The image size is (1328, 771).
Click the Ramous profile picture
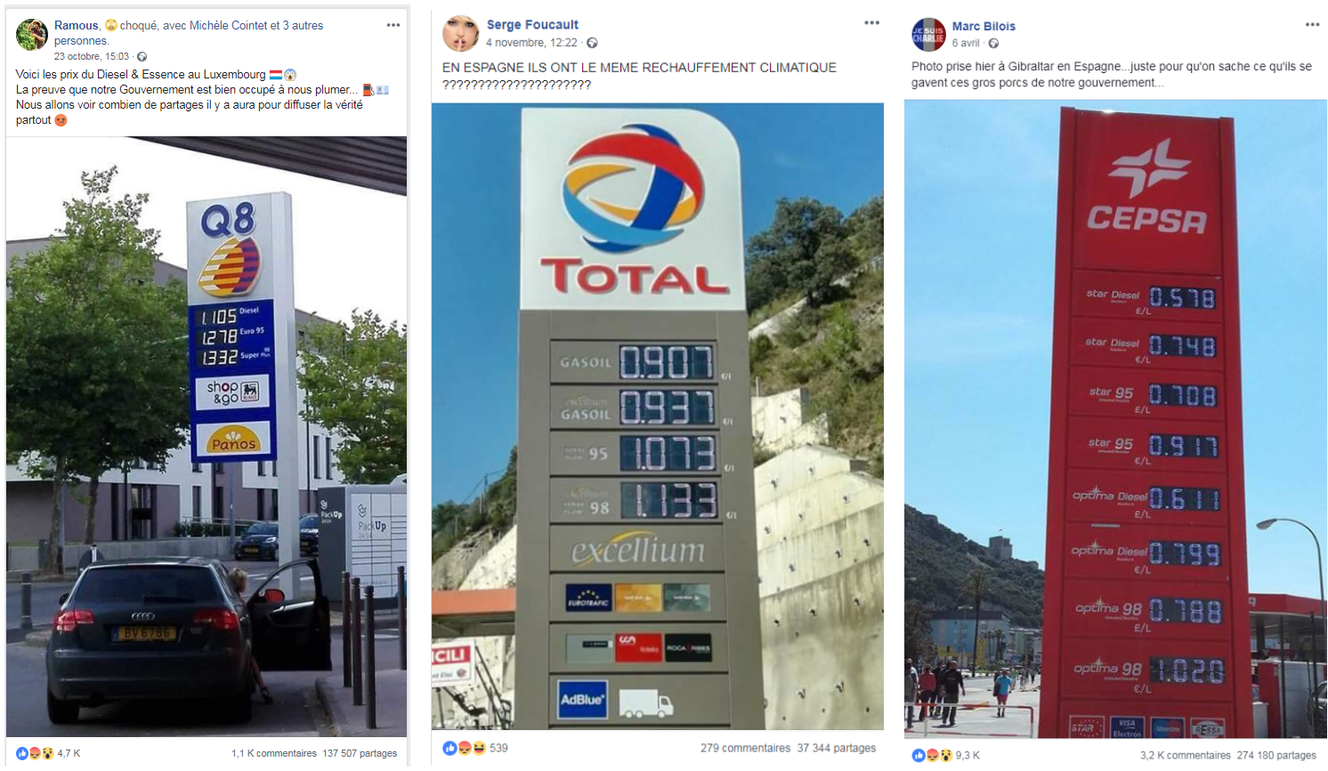click(32, 34)
